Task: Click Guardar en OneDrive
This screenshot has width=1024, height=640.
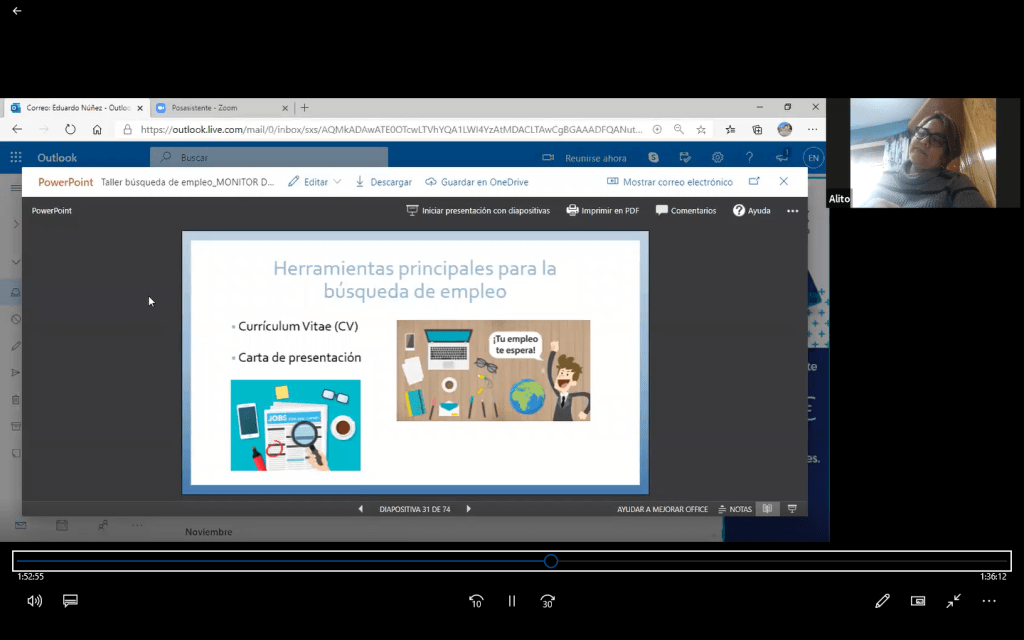Action: (477, 182)
